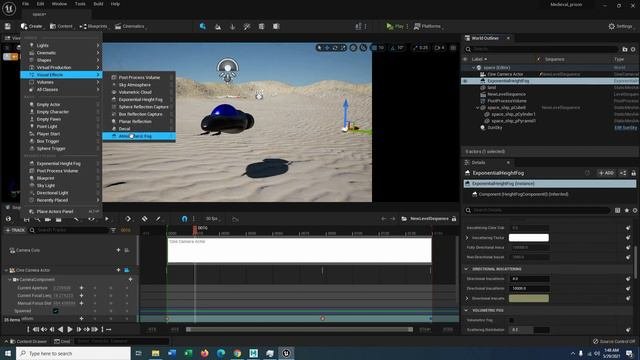Toggle the Volumetric Fog checkbox
This screenshot has width=640, height=360.
511,320
